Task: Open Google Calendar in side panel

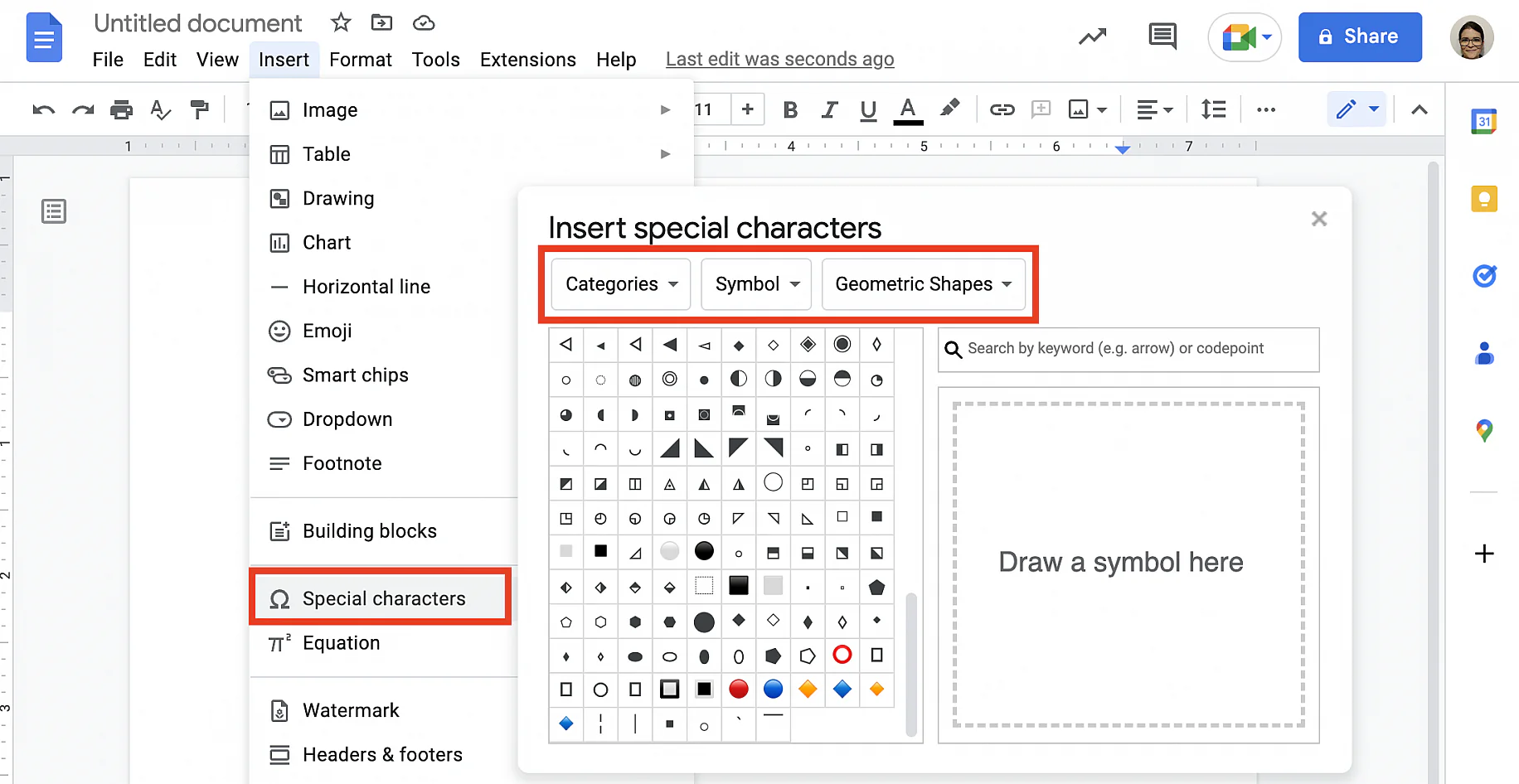Action: [1483, 122]
